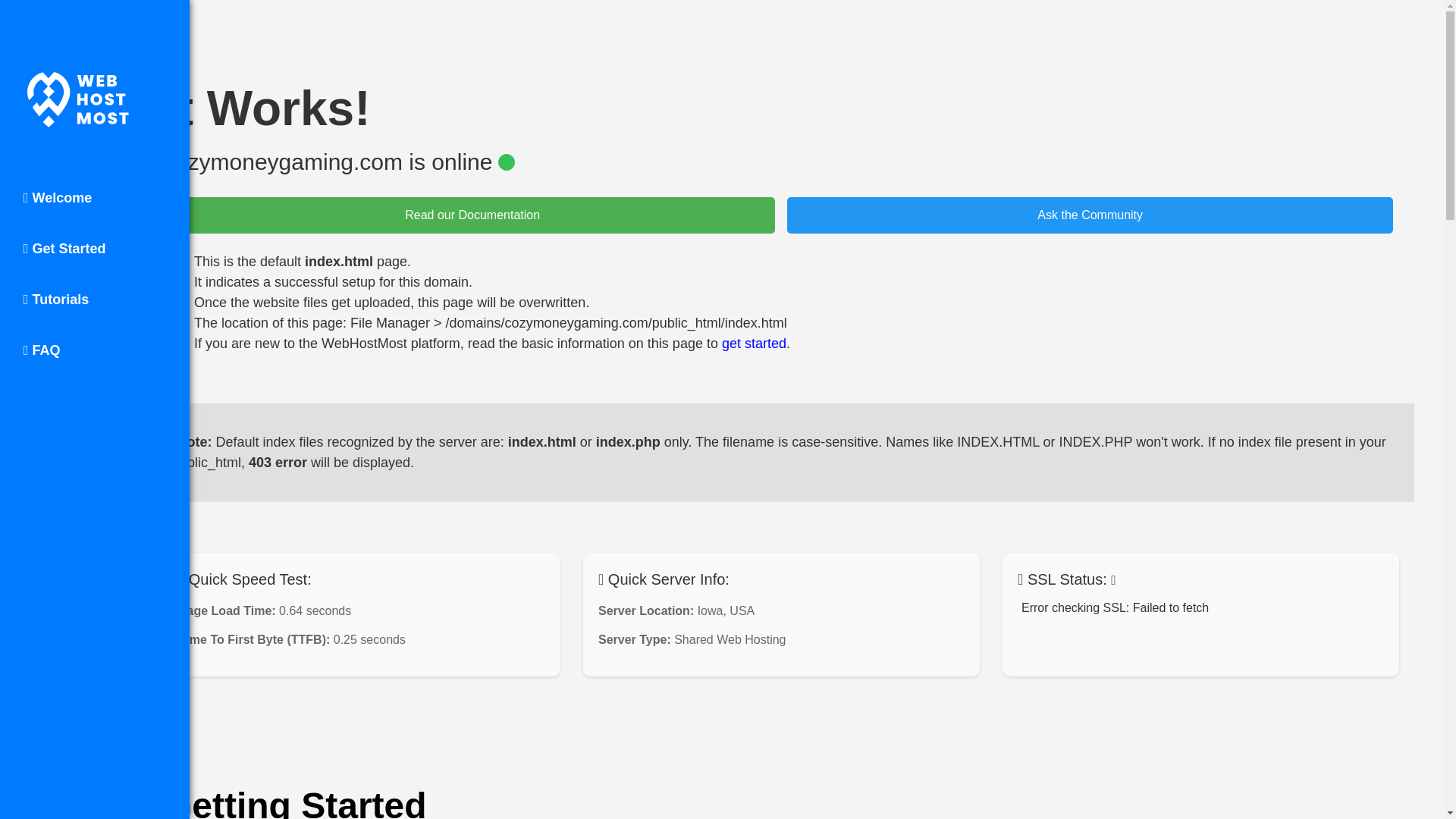This screenshot has height=819, width=1456.
Task: Click the '403 error' note text
Action: point(278,463)
